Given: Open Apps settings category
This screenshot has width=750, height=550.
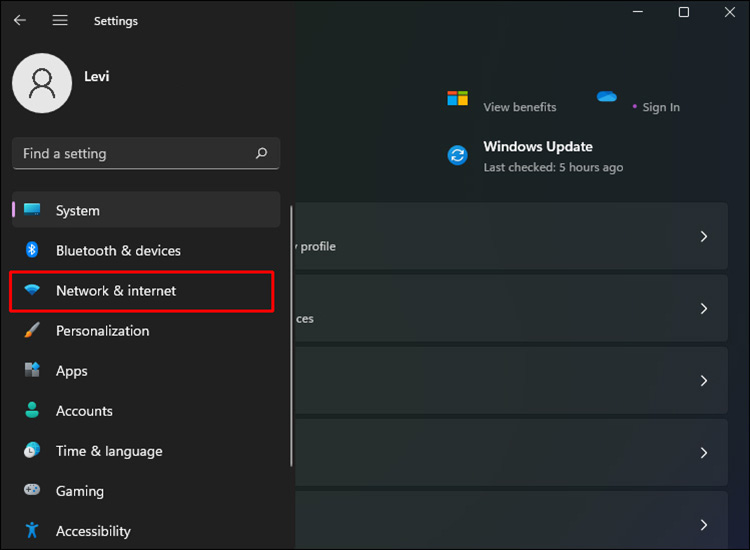Looking at the screenshot, I should (x=72, y=371).
